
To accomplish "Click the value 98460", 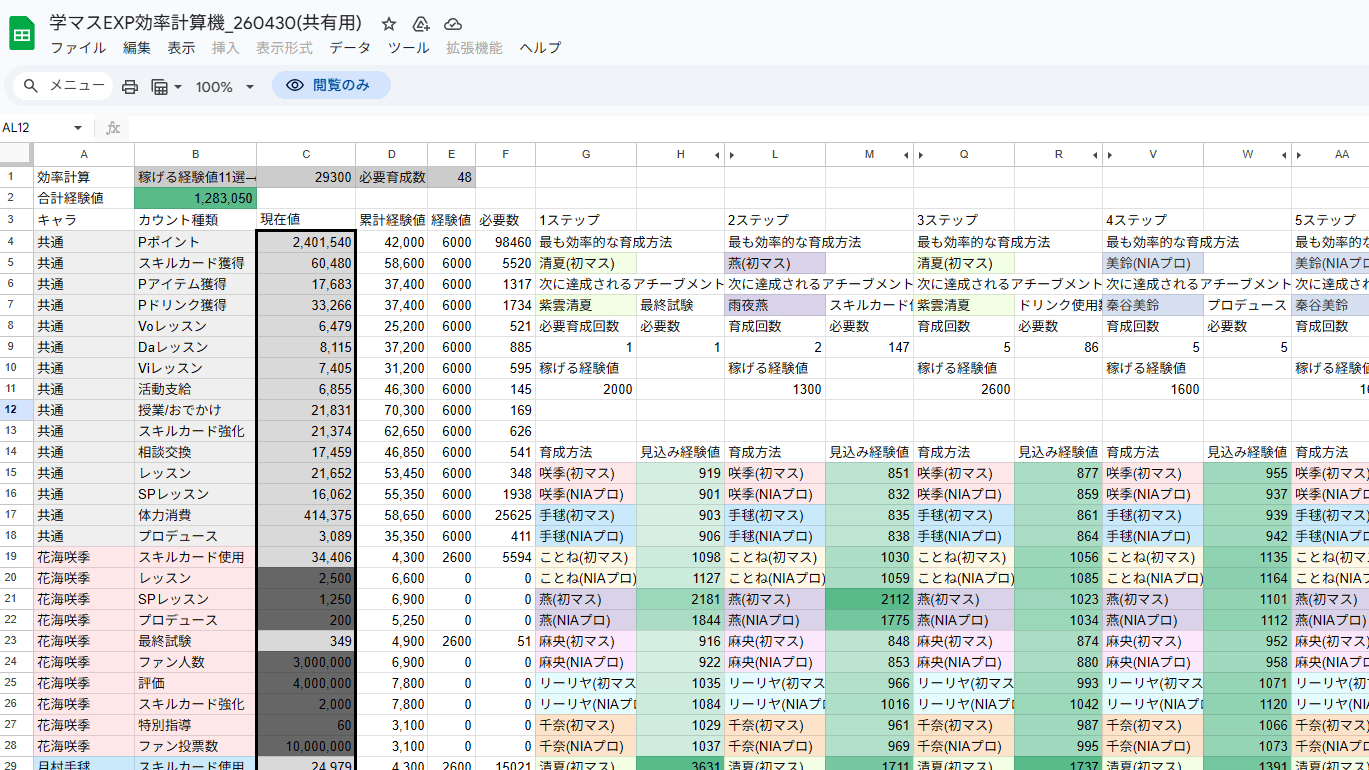I will tap(505, 242).
